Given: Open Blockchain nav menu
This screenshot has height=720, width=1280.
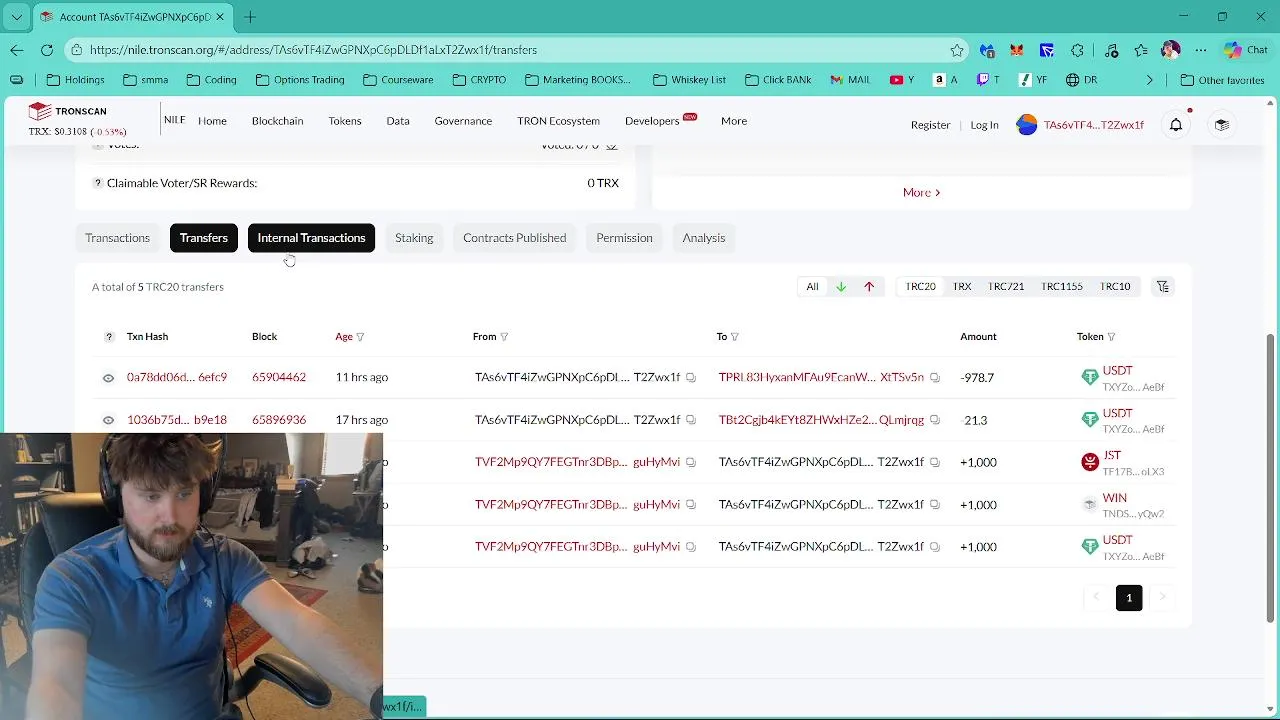Looking at the screenshot, I should tap(277, 121).
